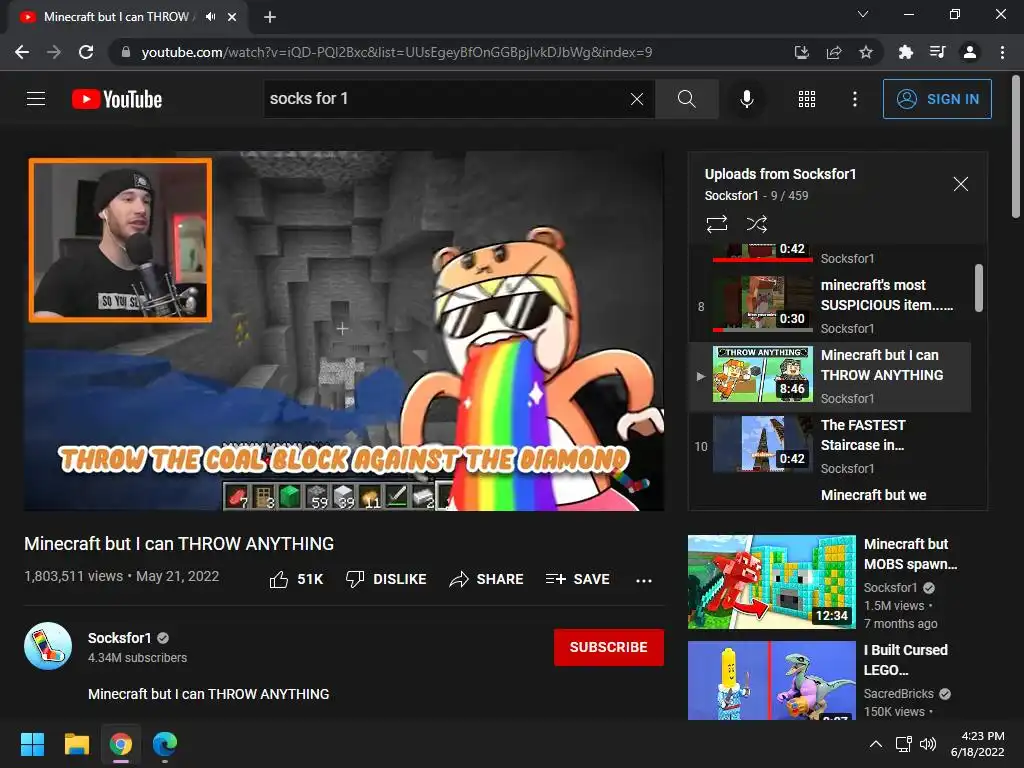Viewport: 1024px width, 768px height.
Task: Click the page vertical scrollbar
Action: [1016, 148]
